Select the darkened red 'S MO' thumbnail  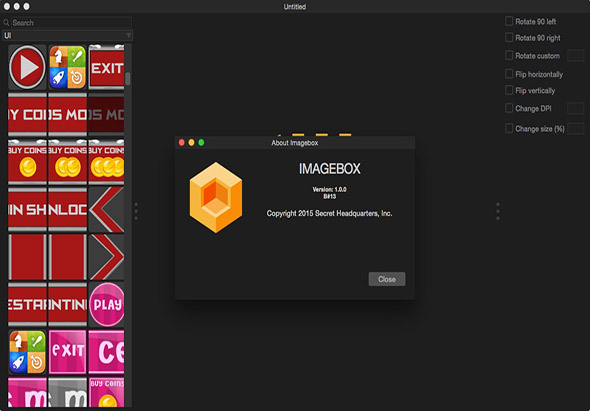pyautogui.click(x=106, y=114)
